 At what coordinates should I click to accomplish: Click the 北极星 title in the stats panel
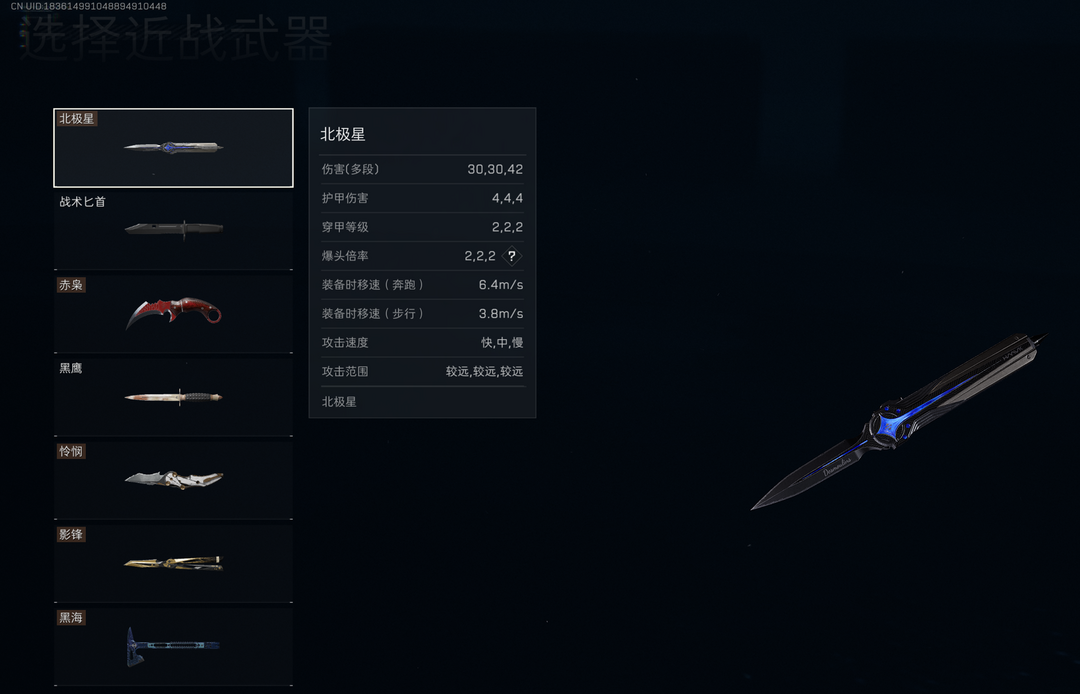(x=342, y=135)
